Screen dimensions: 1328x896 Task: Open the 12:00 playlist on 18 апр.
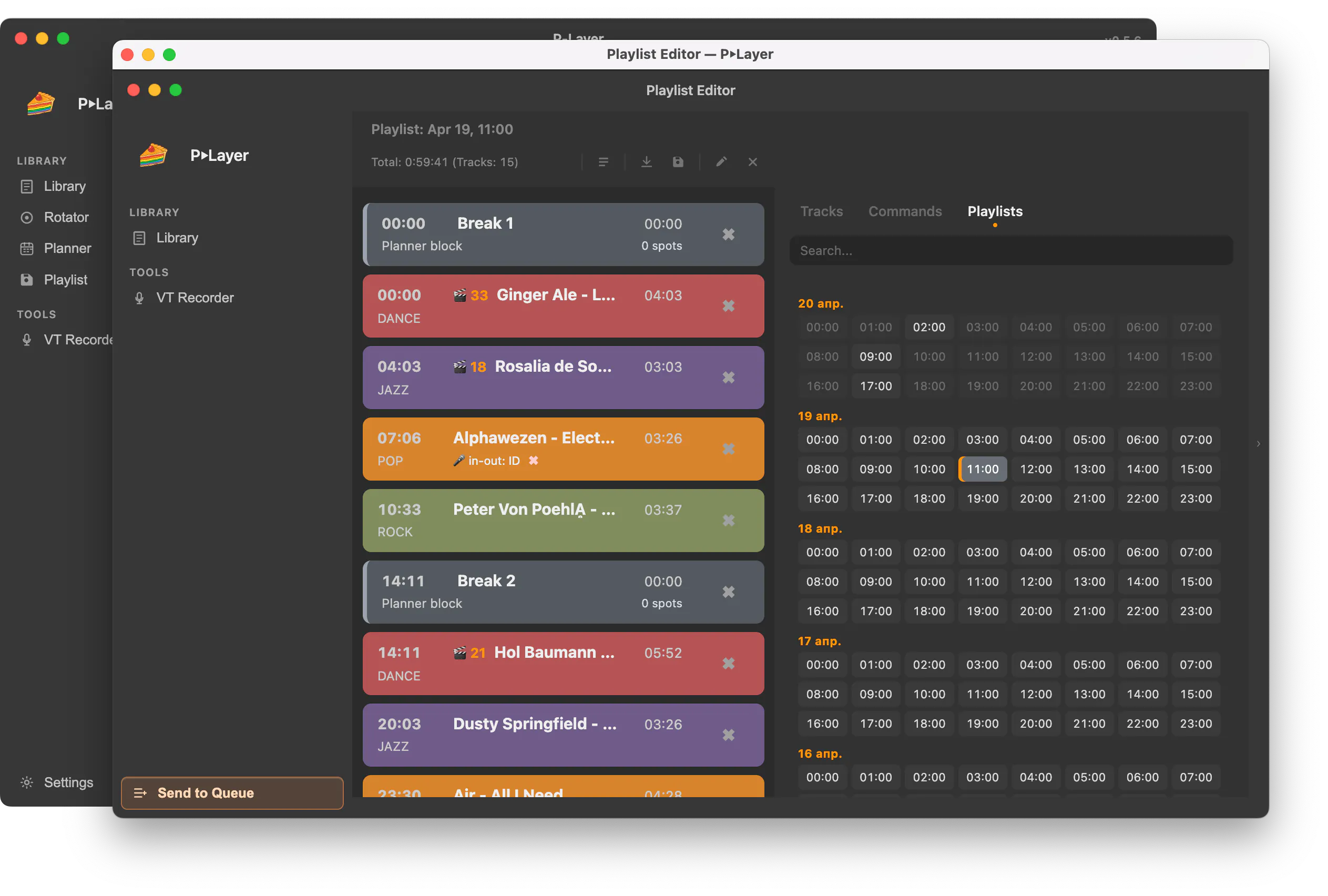point(1036,582)
